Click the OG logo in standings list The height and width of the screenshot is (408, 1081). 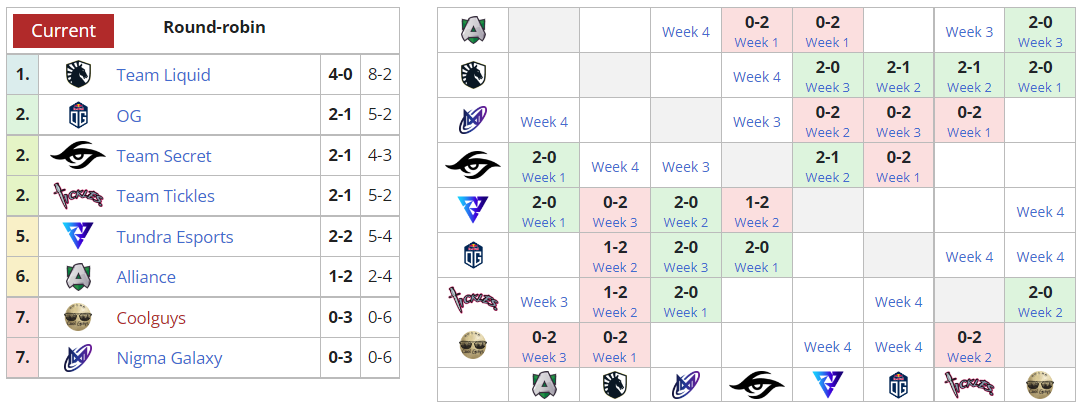pyautogui.click(x=78, y=116)
